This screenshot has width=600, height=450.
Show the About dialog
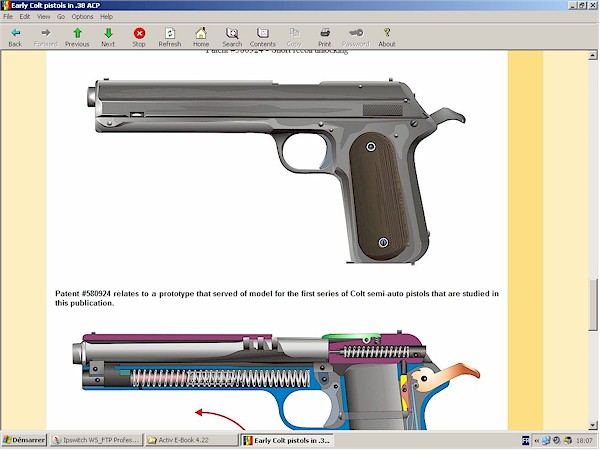coord(387,37)
